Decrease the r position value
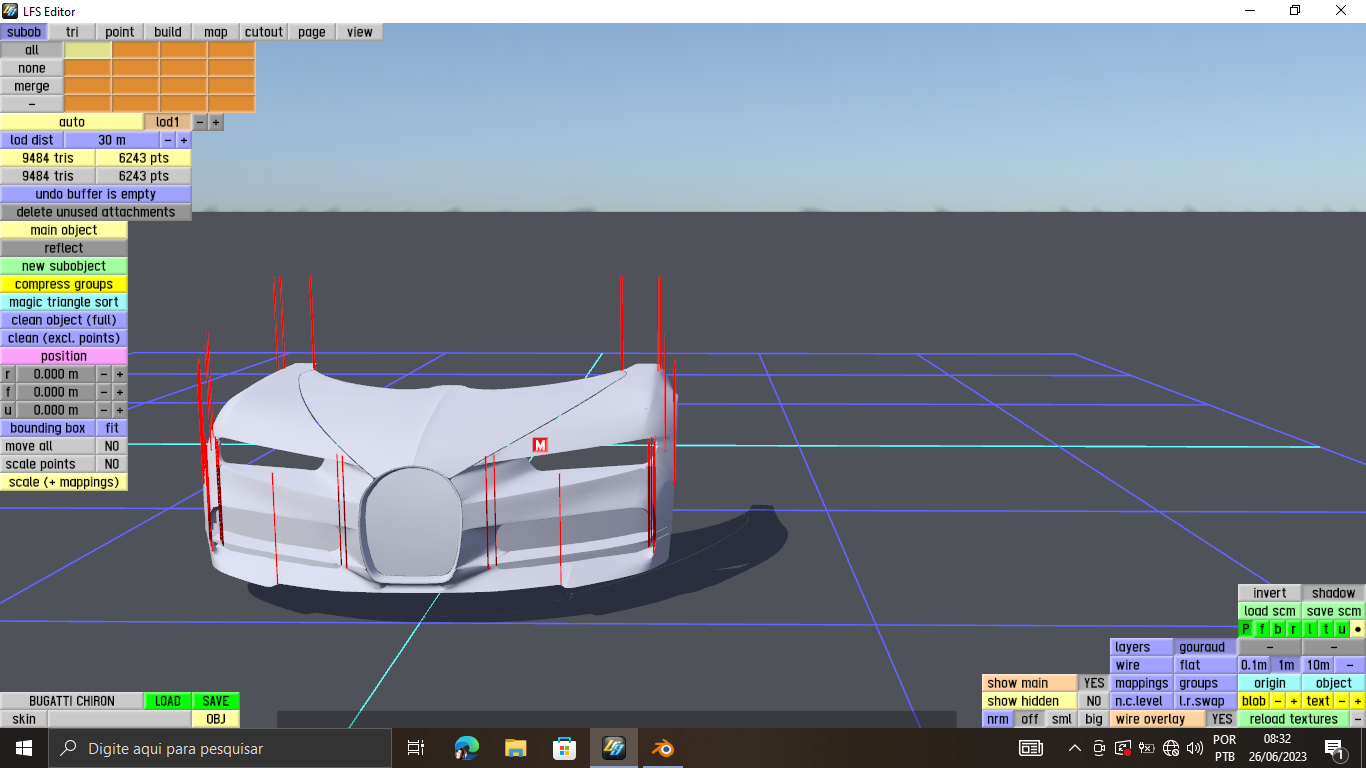 [103, 374]
